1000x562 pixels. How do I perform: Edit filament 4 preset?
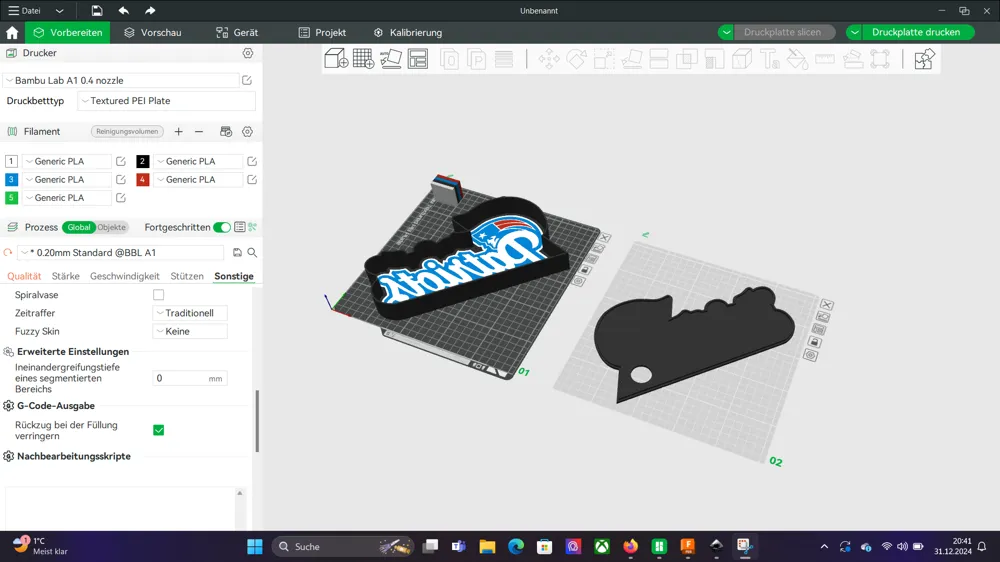(x=252, y=180)
